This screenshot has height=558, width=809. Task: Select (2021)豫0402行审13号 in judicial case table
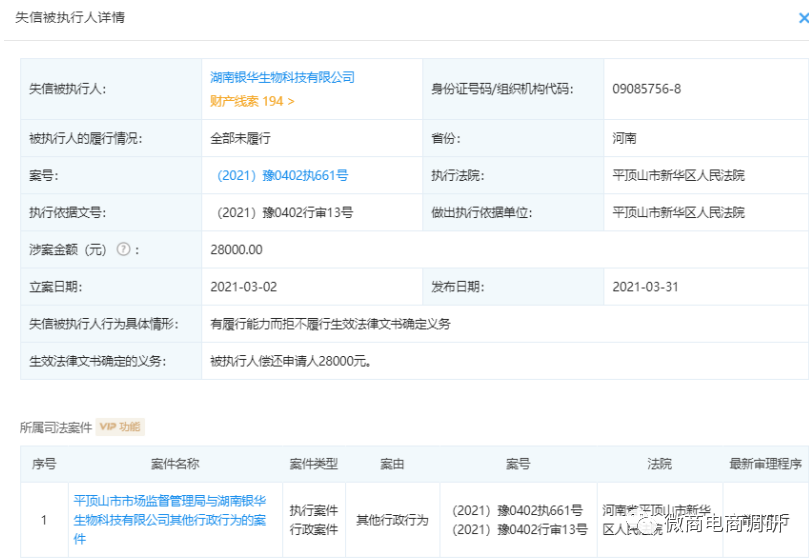click(519, 529)
